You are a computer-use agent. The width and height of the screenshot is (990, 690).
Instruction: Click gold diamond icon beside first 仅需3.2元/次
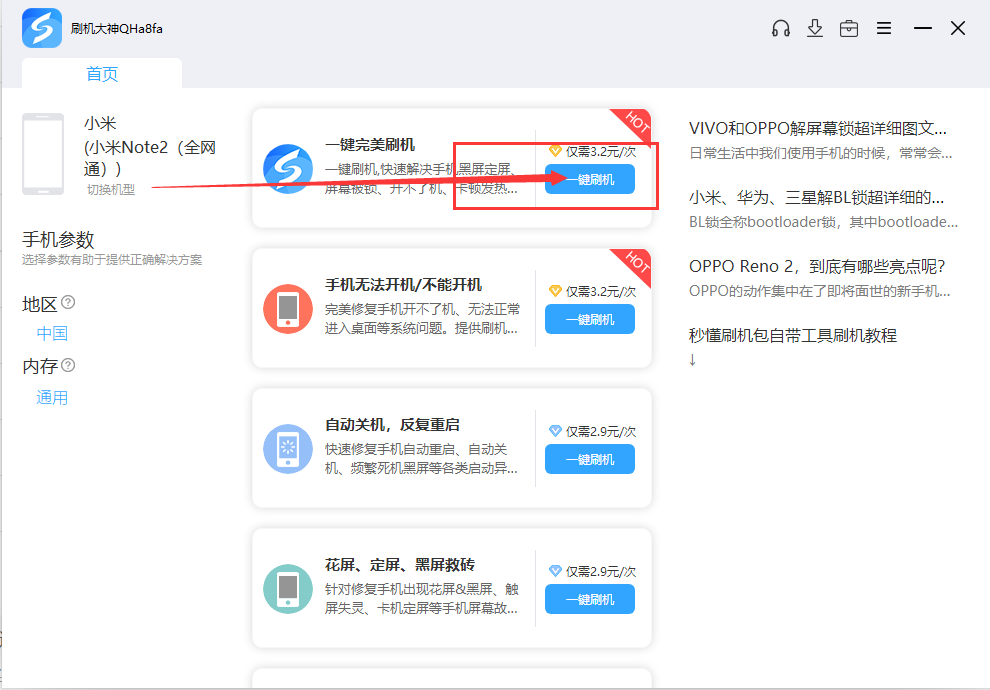point(555,151)
